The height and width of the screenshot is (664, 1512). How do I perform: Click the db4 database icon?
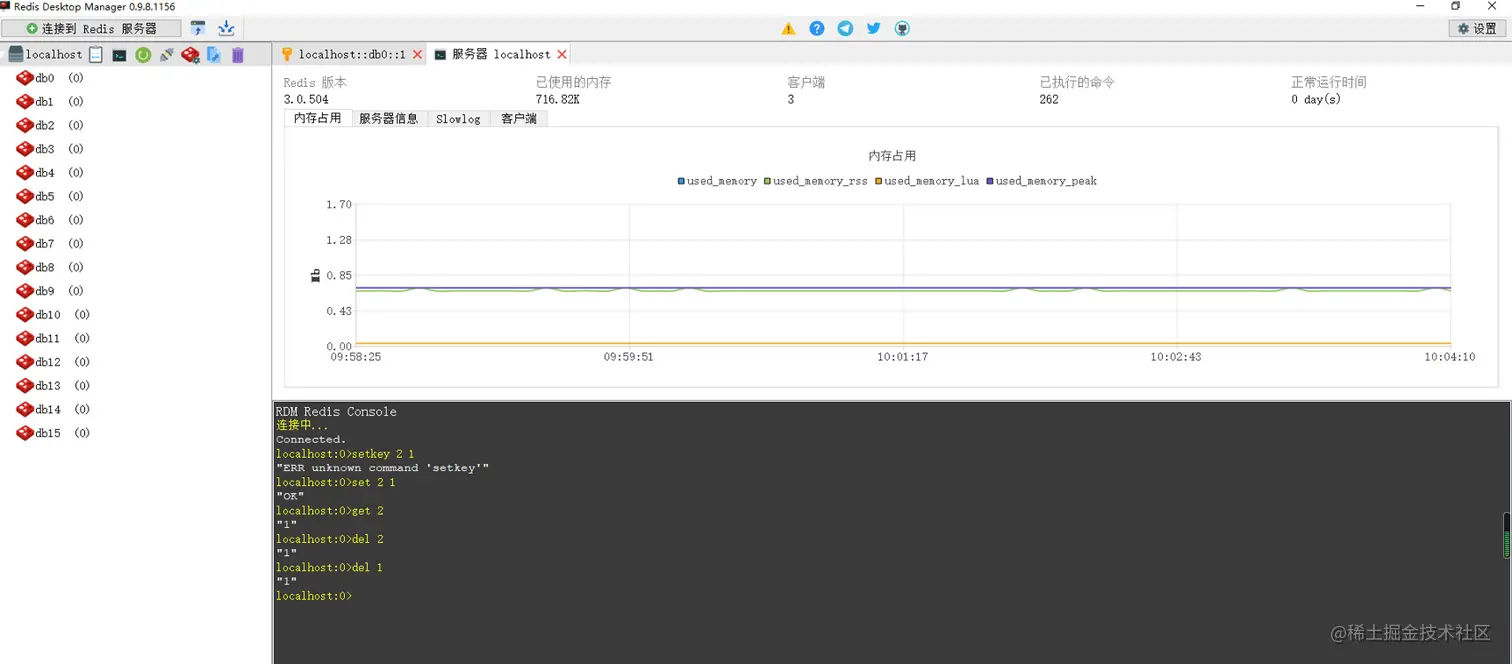(x=25, y=173)
